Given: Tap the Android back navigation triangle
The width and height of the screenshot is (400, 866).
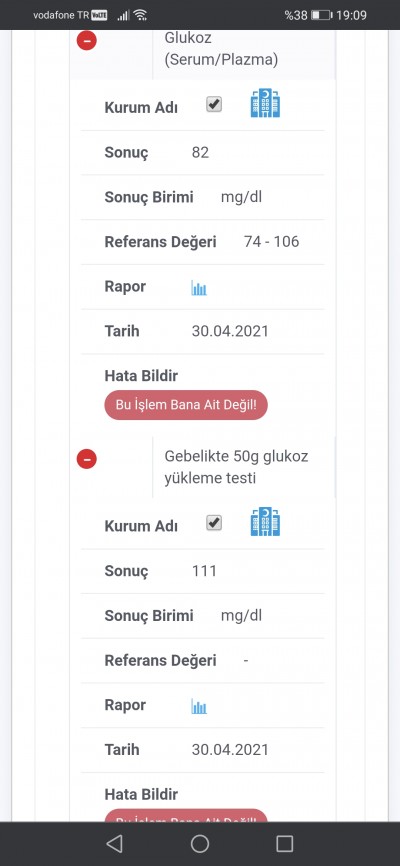Looking at the screenshot, I should [x=114, y=843].
